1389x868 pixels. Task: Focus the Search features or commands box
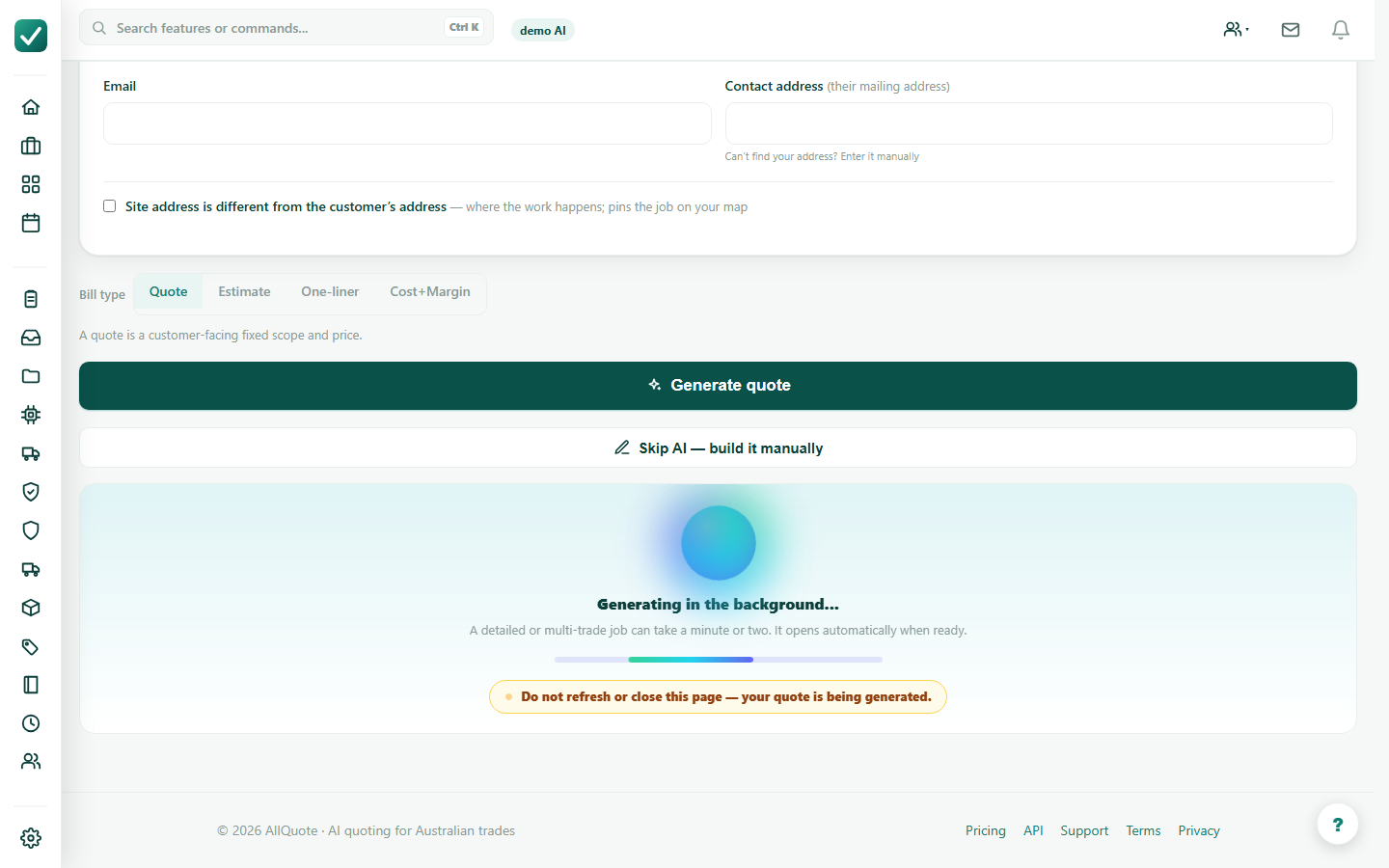(286, 28)
